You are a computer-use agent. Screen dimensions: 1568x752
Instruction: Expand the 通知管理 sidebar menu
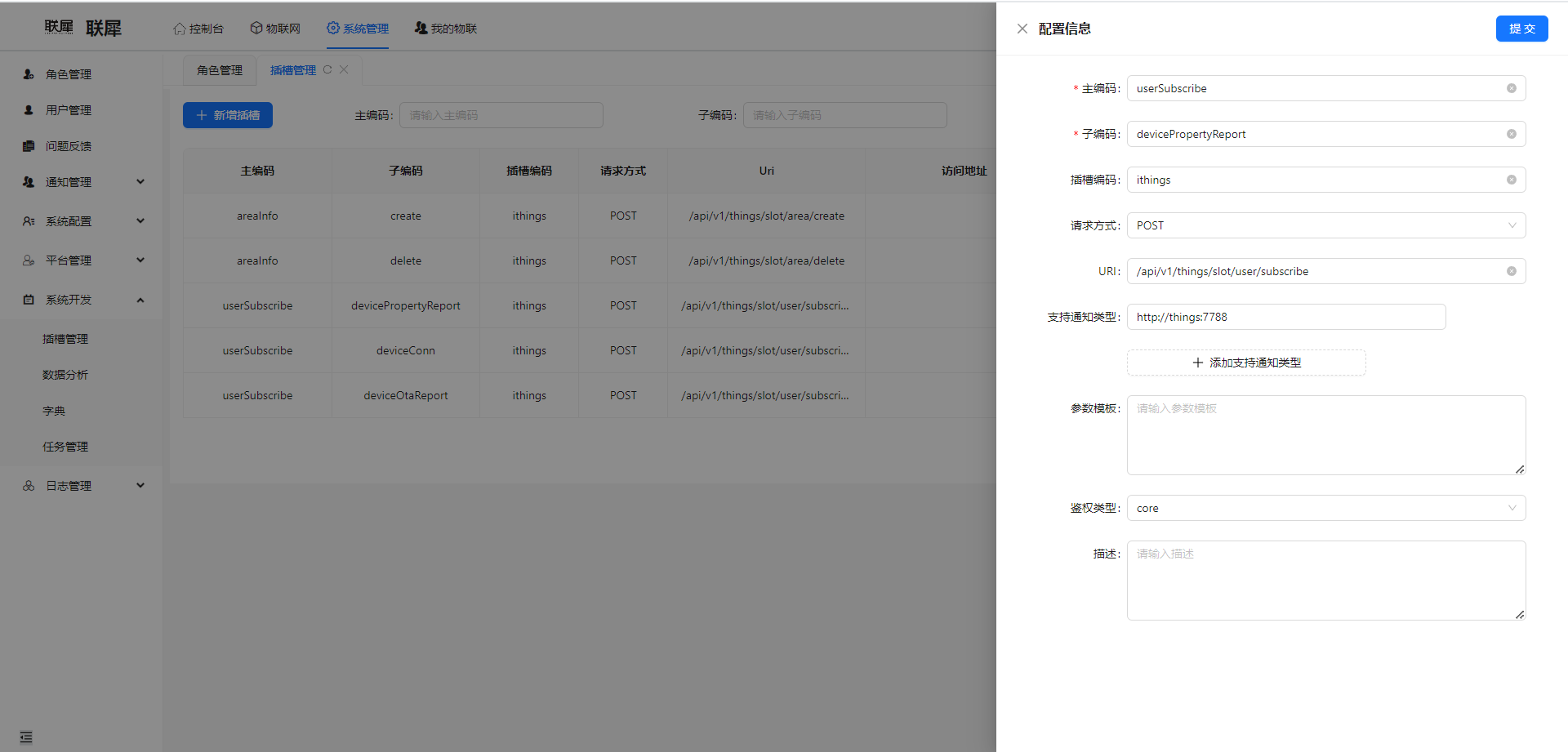(82, 182)
